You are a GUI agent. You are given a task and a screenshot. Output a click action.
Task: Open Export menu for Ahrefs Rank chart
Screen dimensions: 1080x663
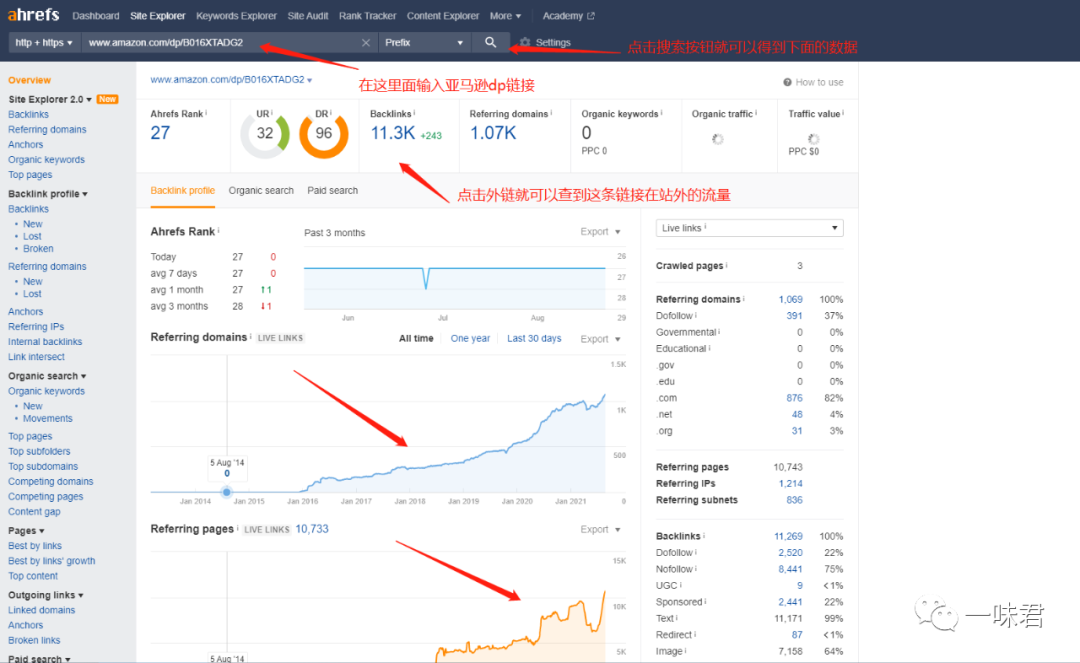600,232
